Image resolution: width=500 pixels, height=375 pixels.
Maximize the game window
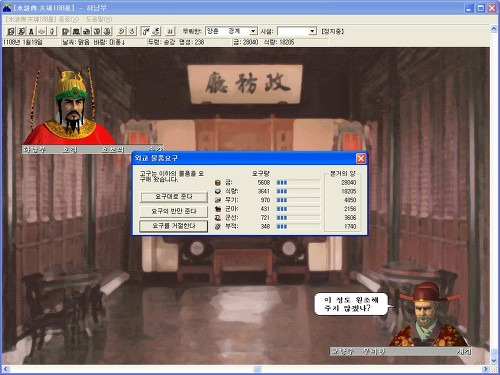pos(480,8)
